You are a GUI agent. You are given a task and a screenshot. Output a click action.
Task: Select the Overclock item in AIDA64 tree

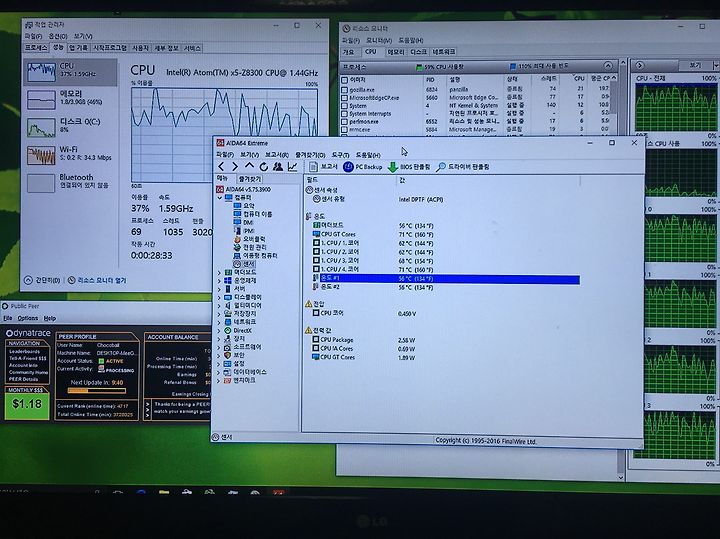pos(249,239)
